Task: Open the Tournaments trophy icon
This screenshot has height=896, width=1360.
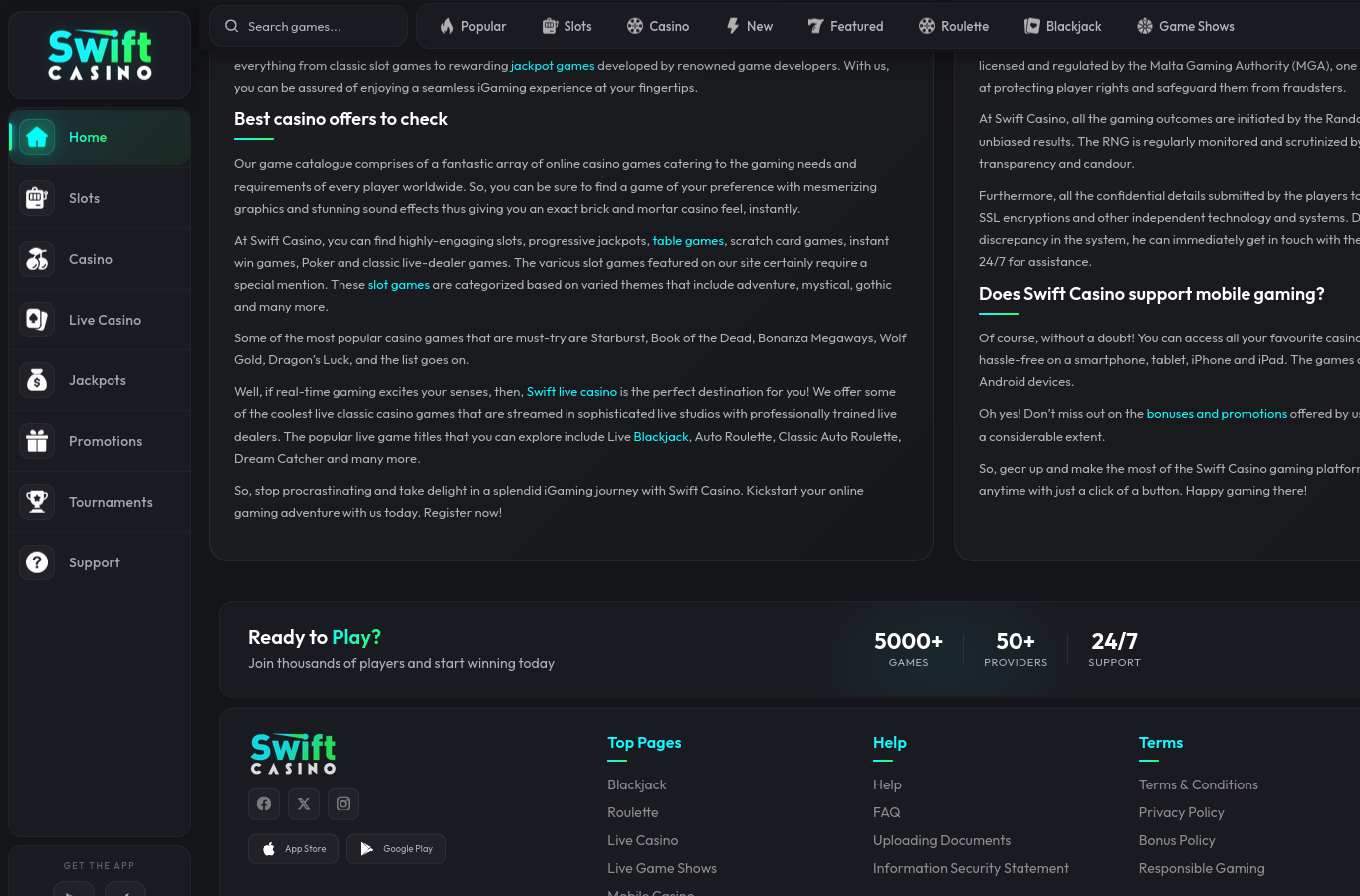Action: 37,502
